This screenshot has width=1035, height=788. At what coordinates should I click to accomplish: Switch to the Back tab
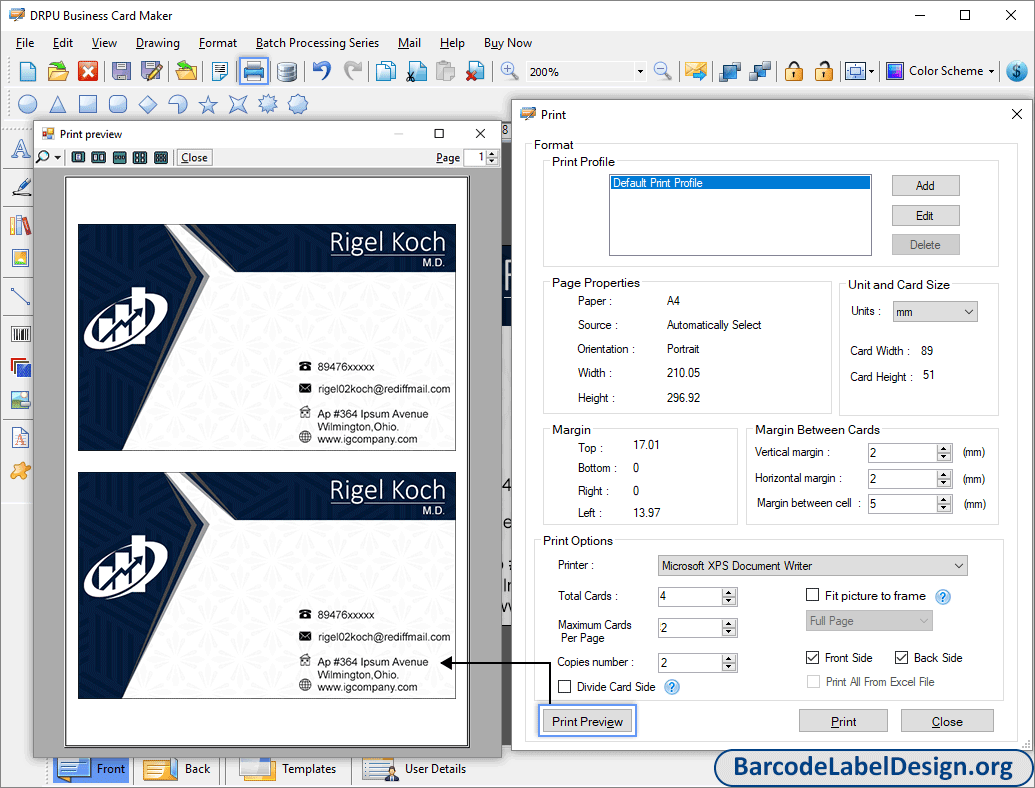tap(177, 769)
